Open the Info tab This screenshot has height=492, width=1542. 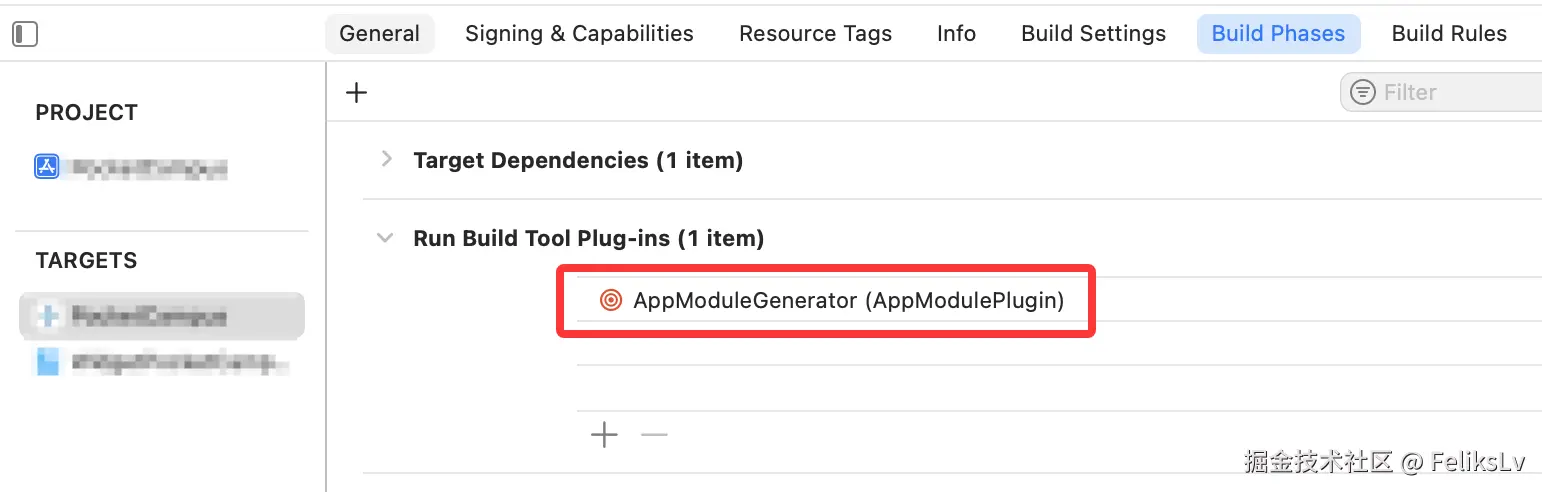coord(956,34)
